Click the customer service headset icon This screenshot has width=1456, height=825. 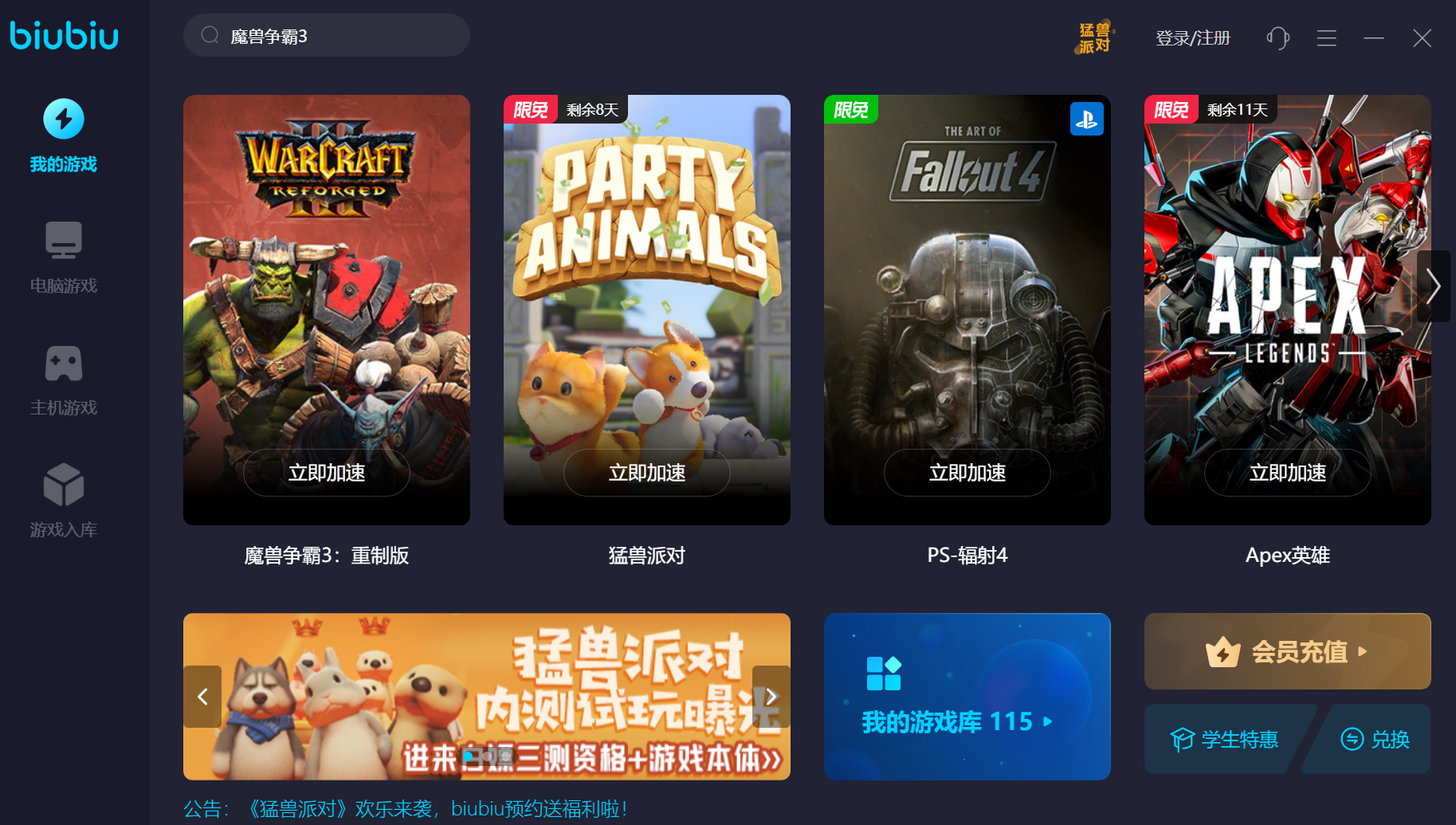pyautogui.click(x=1278, y=37)
